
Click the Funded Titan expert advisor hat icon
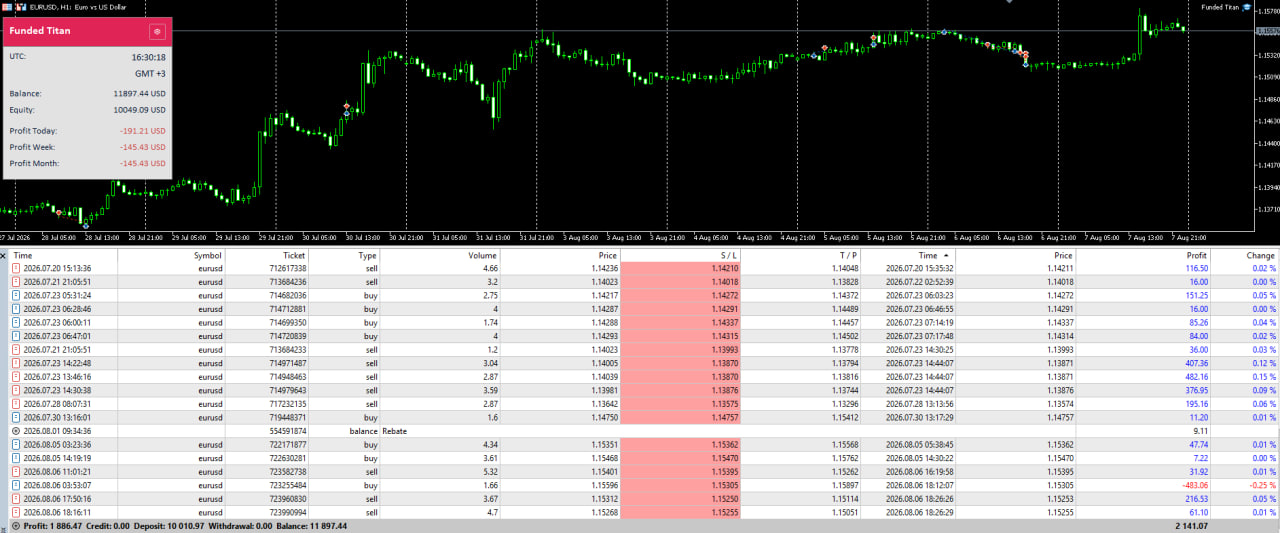coord(1247,7)
